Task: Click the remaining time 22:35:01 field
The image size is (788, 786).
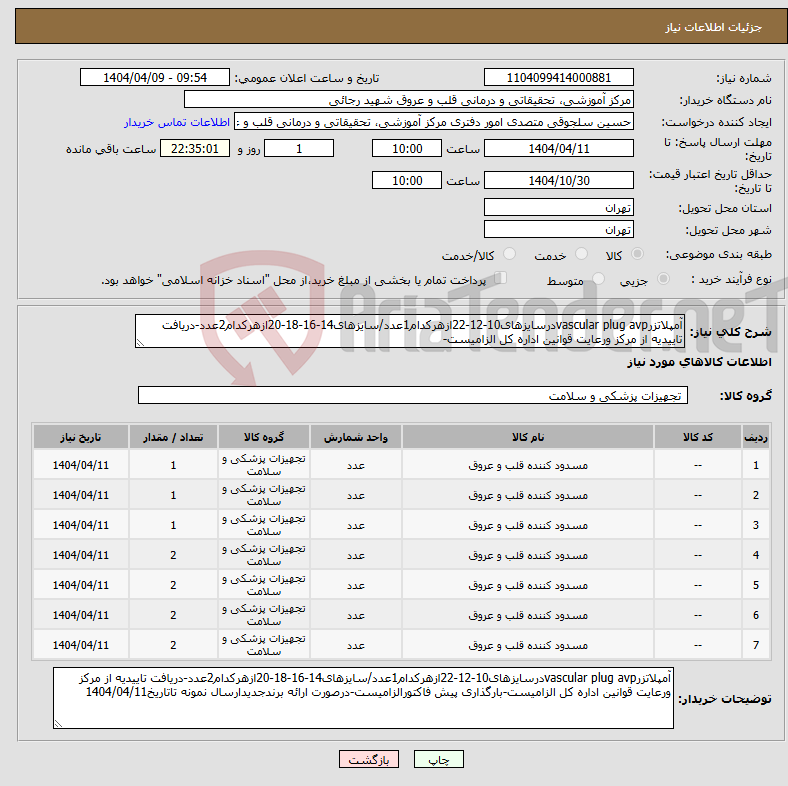Action: pos(195,149)
